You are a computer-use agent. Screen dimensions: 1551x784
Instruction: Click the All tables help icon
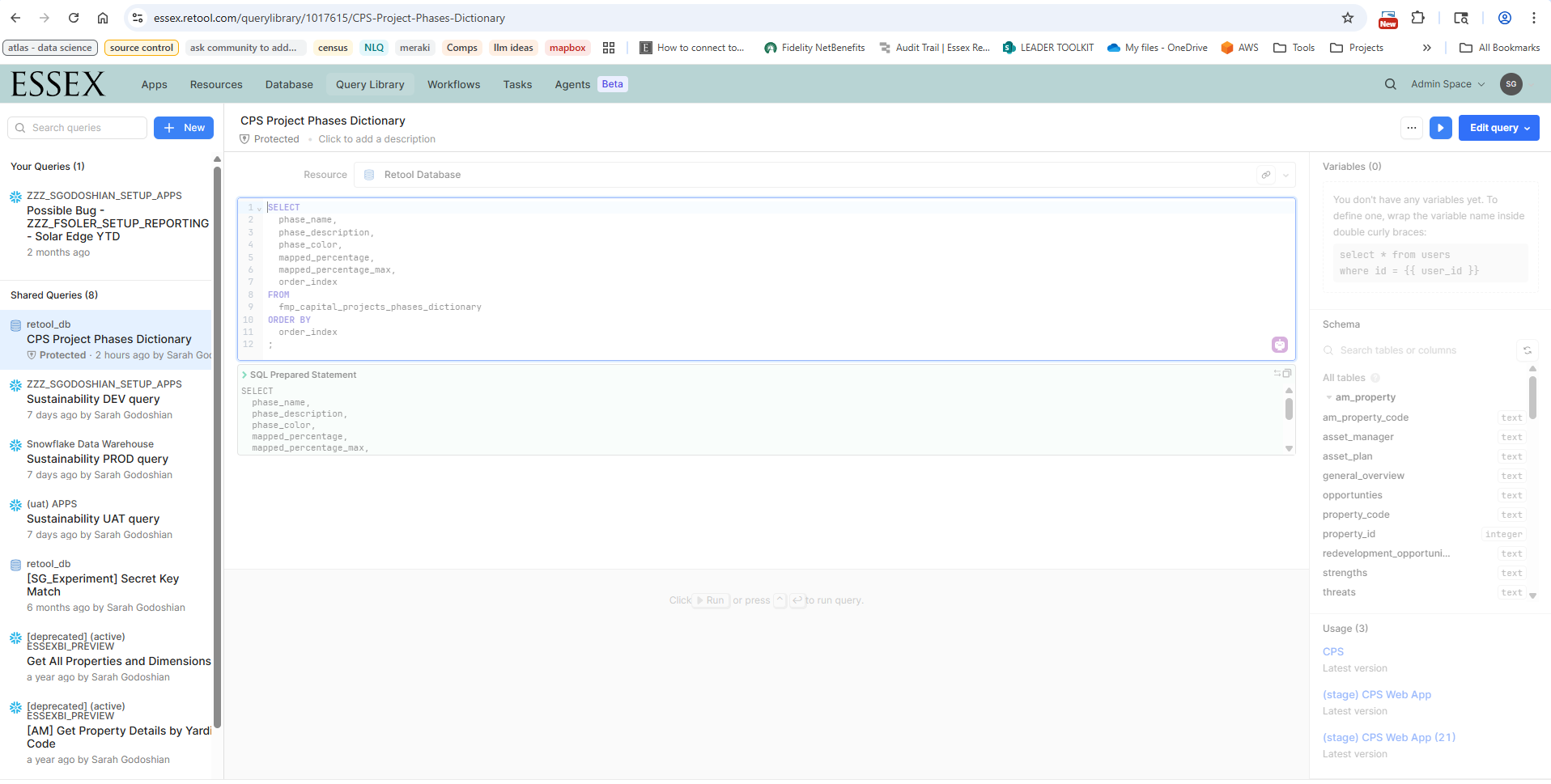(x=1375, y=378)
